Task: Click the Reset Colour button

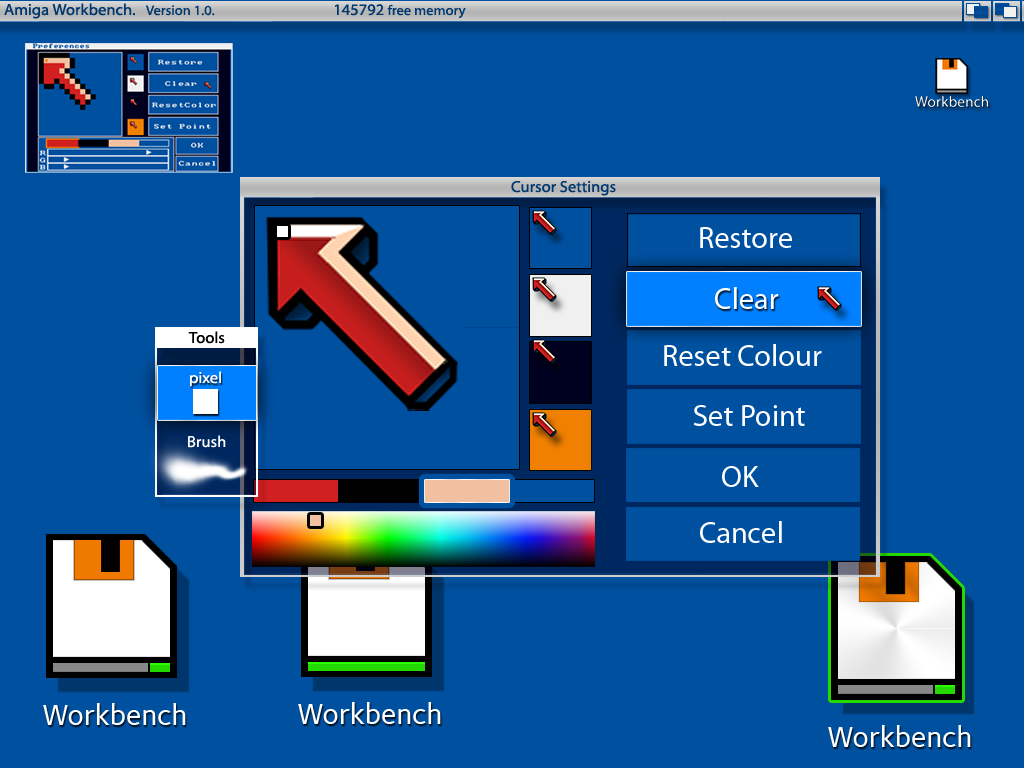Action: (x=743, y=357)
